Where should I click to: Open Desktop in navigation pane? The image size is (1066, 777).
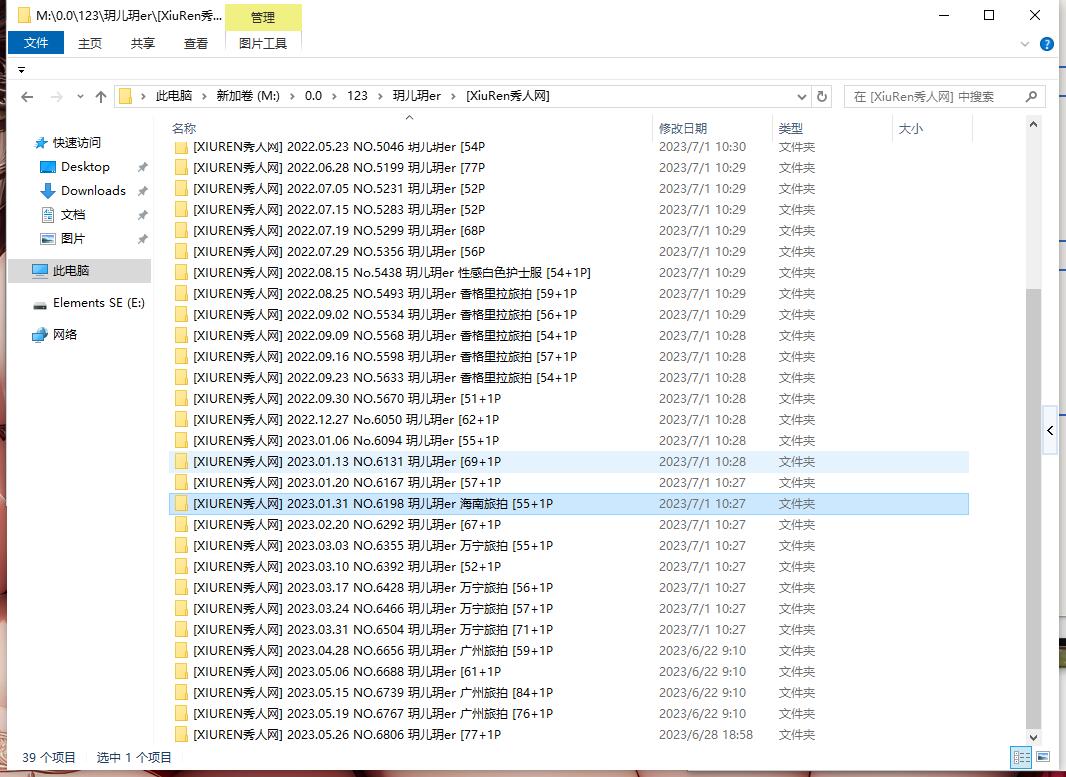pyautogui.click(x=85, y=167)
